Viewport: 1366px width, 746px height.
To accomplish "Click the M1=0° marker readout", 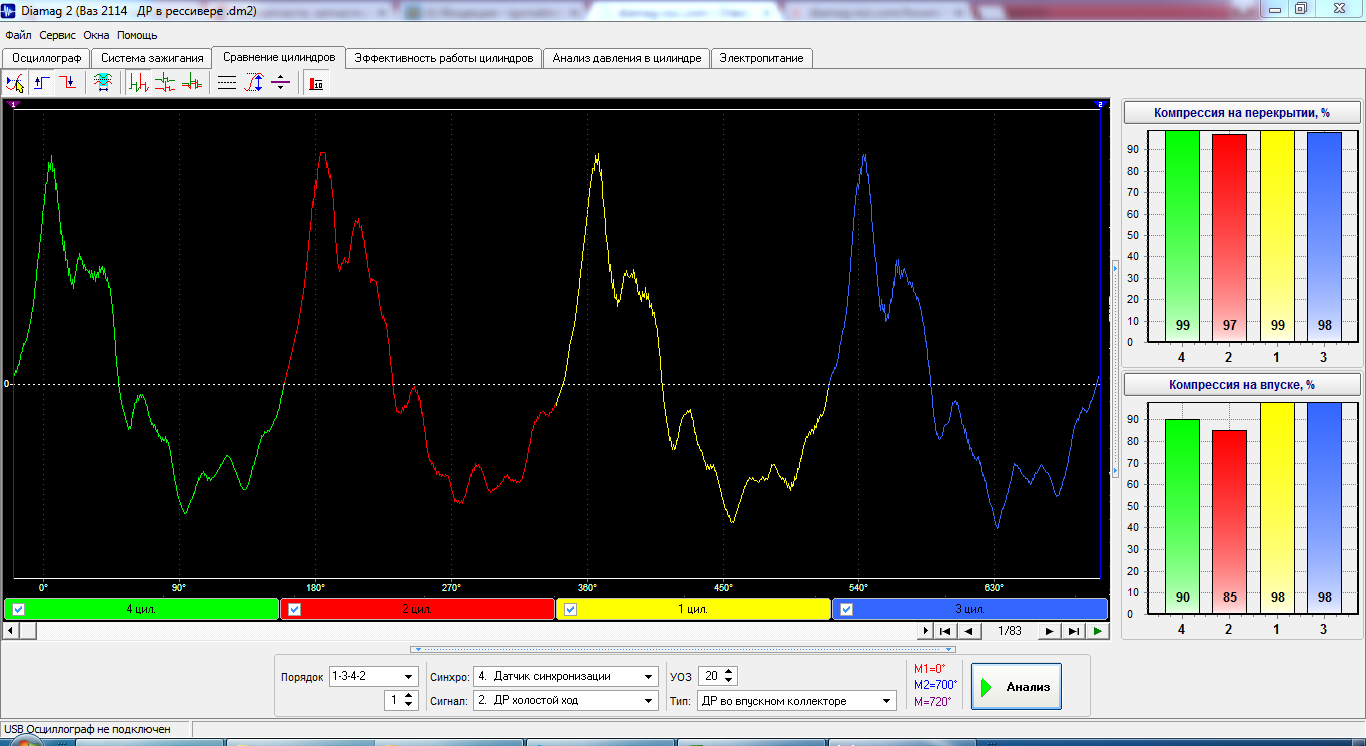I will click(930, 669).
